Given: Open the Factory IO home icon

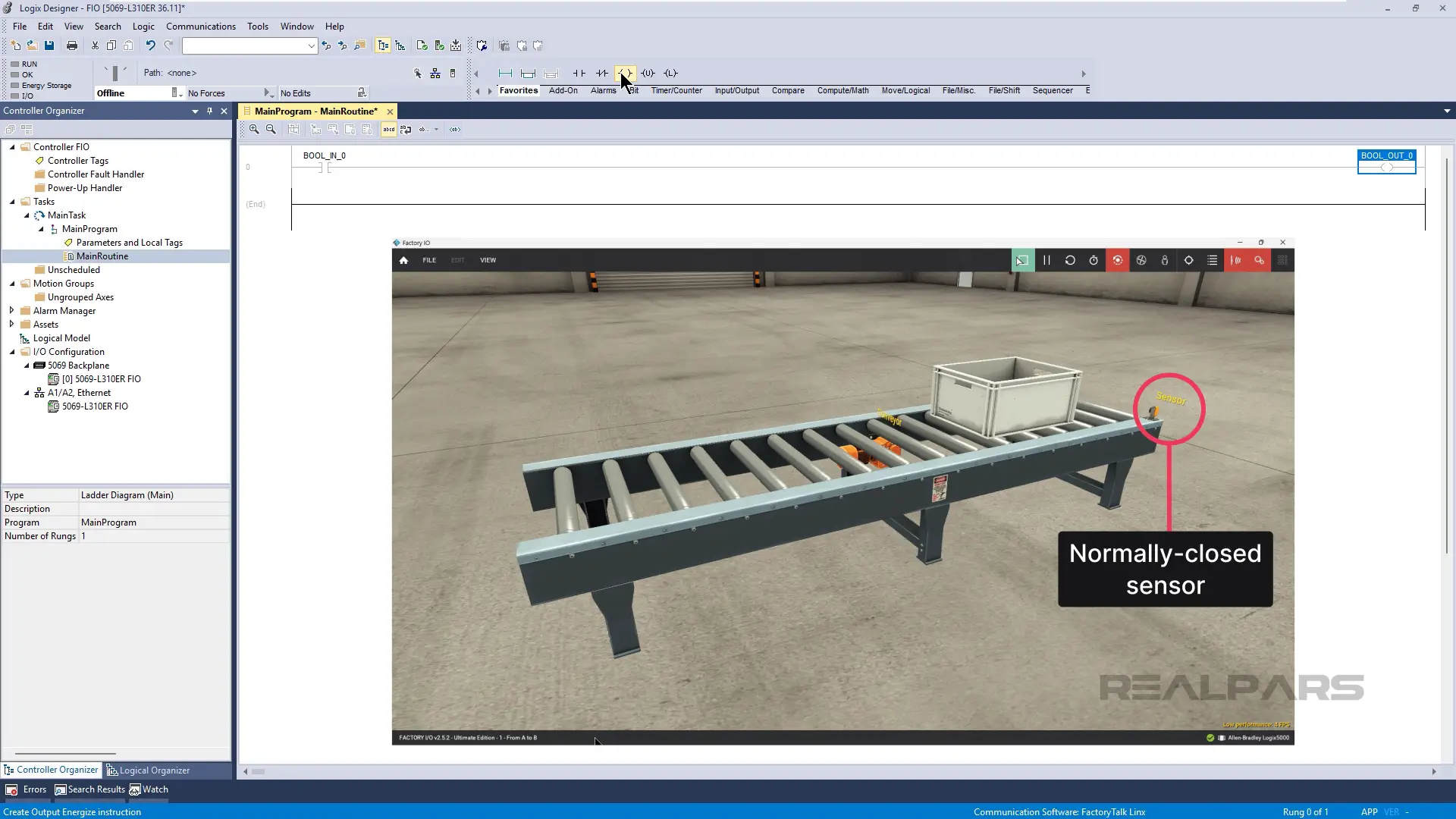Looking at the screenshot, I should (x=403, y=260).
